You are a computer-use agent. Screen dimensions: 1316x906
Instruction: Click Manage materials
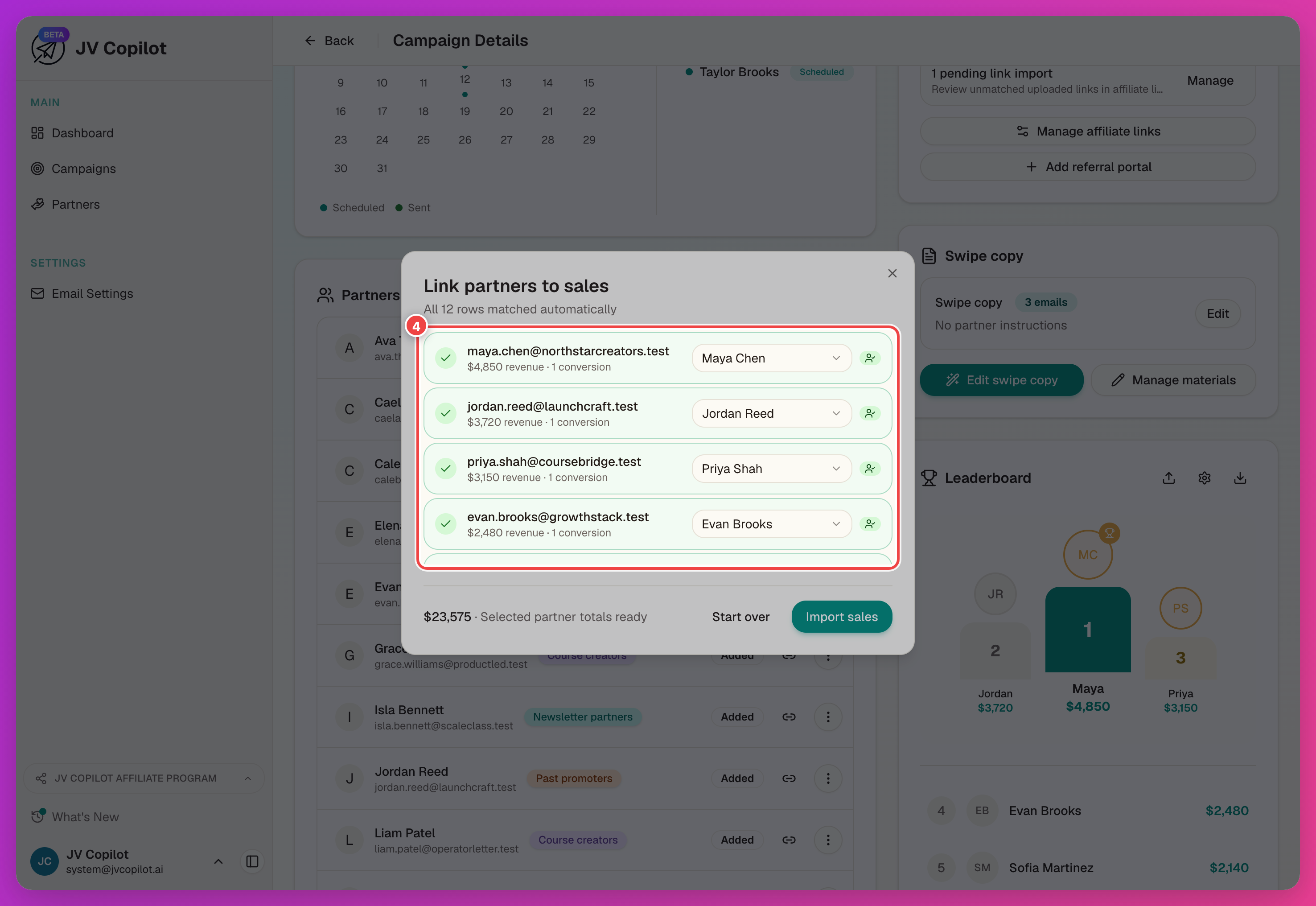[1173, 380]
